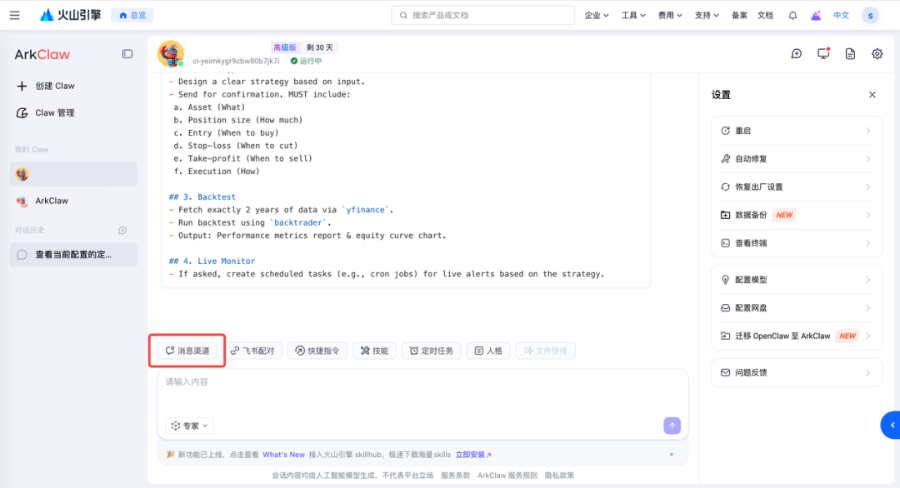Open 配置网盘 in settings
The height and width of the screenshot is (488, 900).
click(x=796, y=308)
